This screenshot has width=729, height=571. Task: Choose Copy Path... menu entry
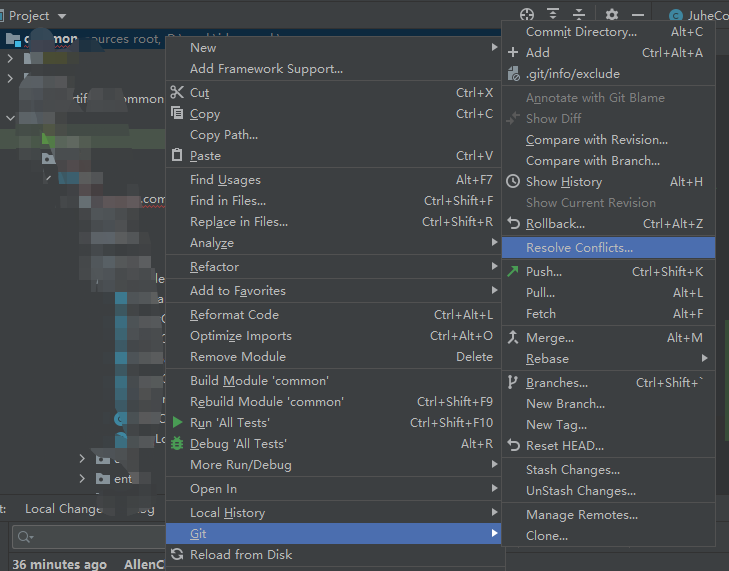point(333,134)
